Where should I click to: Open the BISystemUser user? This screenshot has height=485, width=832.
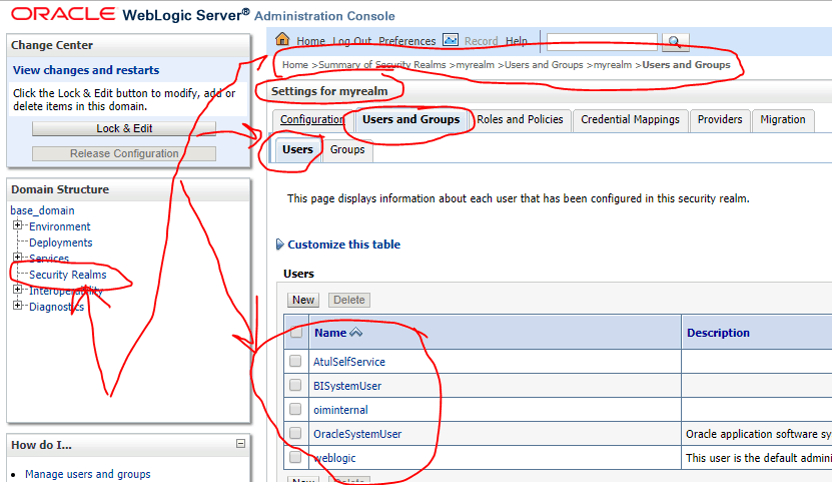coord(347,386)
